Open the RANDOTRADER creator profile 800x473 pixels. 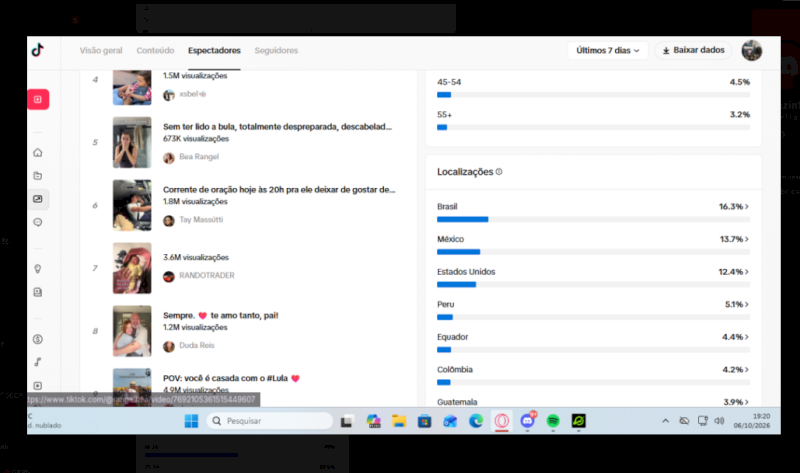click(199, 276)
